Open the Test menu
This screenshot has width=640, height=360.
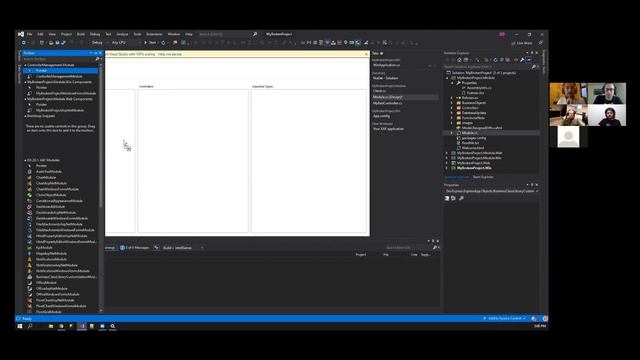(108, 34)
